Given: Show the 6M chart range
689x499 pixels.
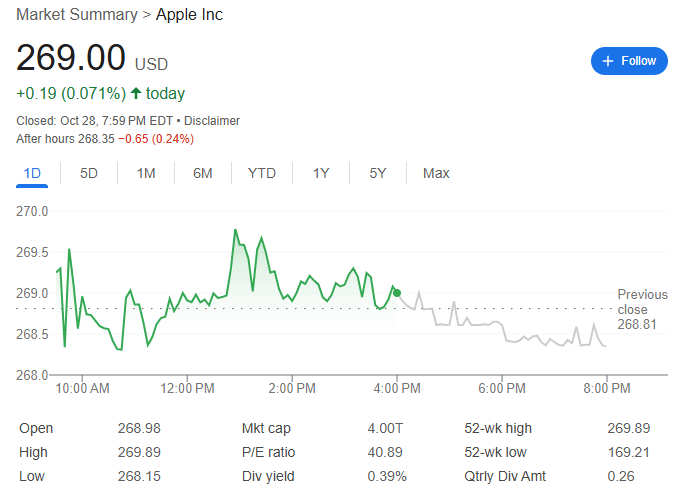Looking at the screenshot, I should [x=203, y=173].
